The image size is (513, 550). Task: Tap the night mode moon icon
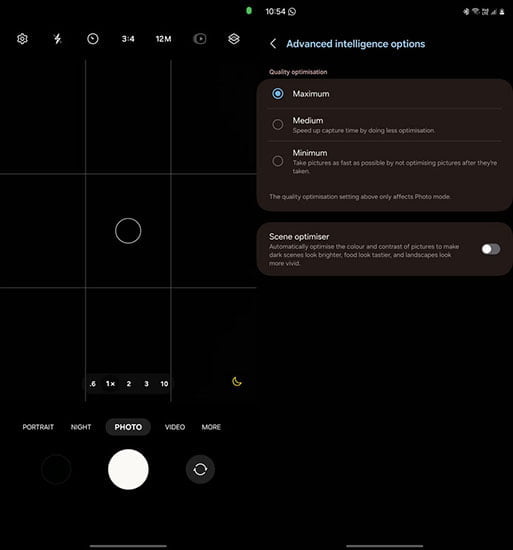(x=237, y=382)
